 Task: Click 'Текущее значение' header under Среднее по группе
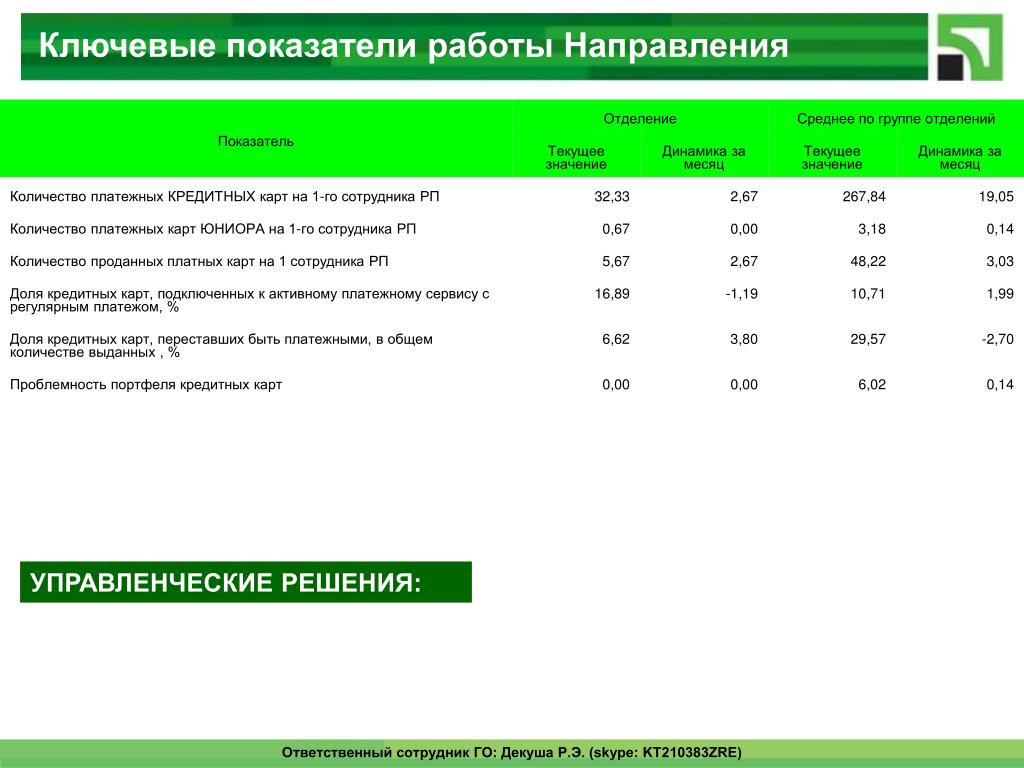831,157
